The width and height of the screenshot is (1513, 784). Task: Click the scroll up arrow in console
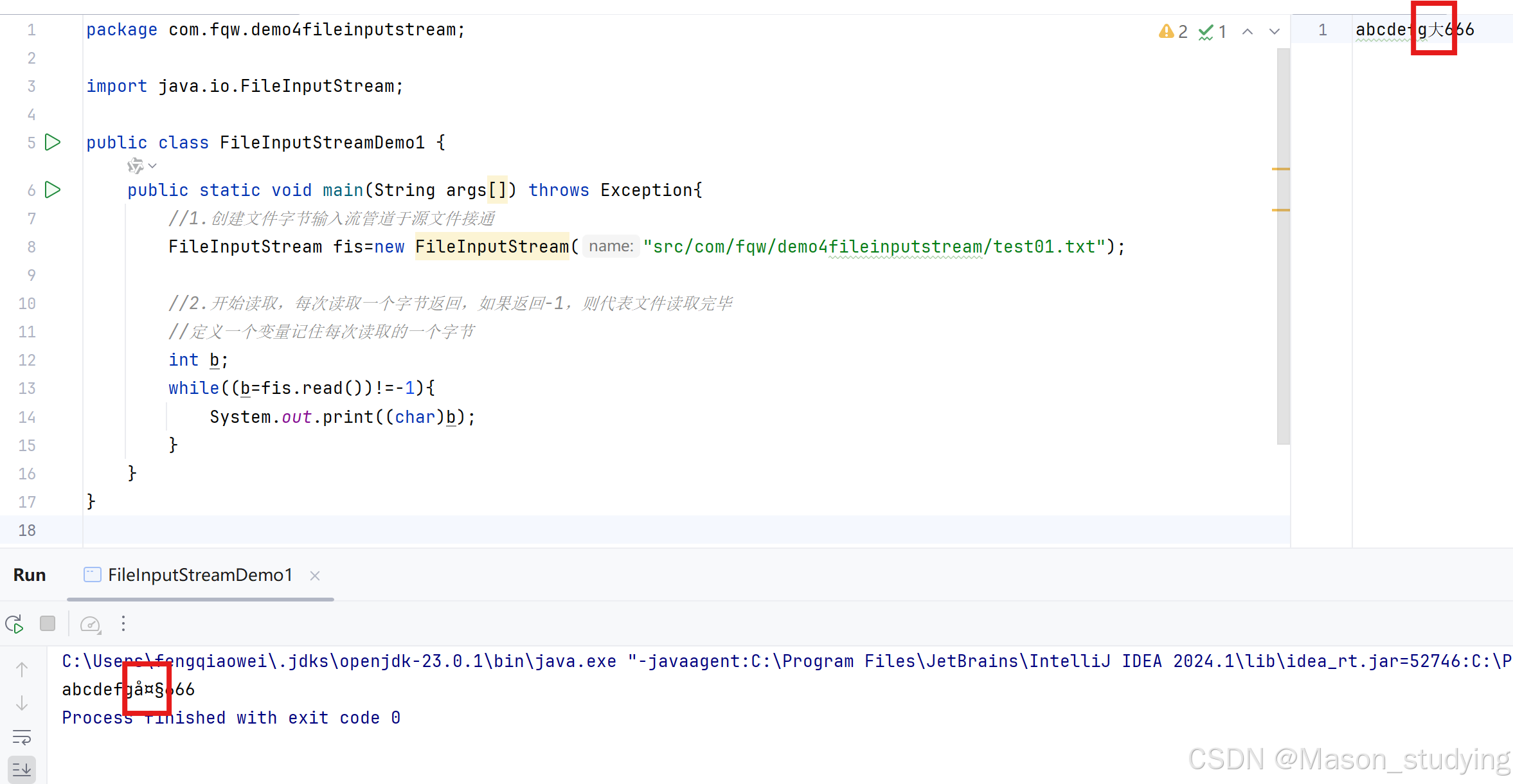point(22,670)
